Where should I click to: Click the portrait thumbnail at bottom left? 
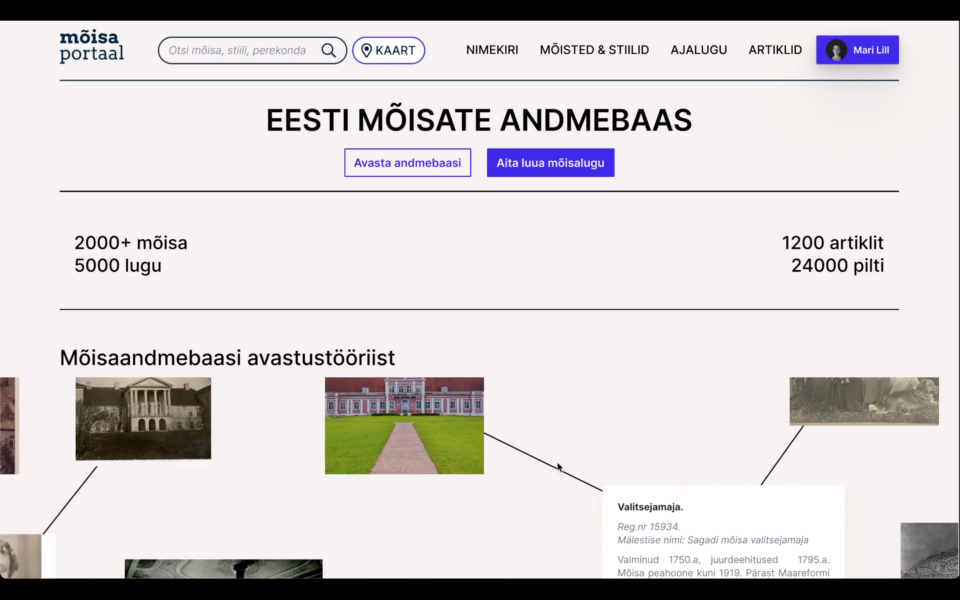[x=20, y=556]
